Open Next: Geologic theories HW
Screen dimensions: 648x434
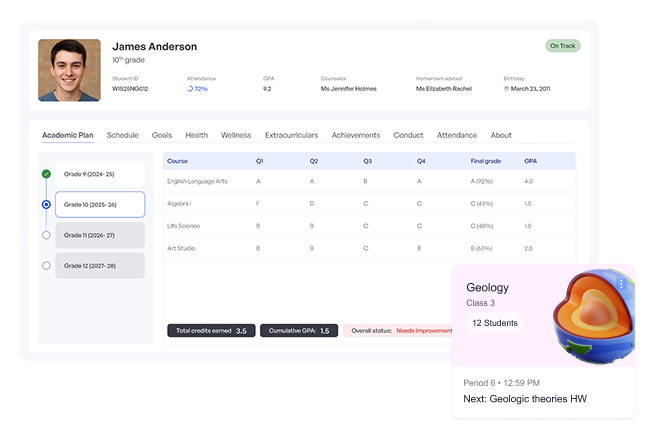525,398
